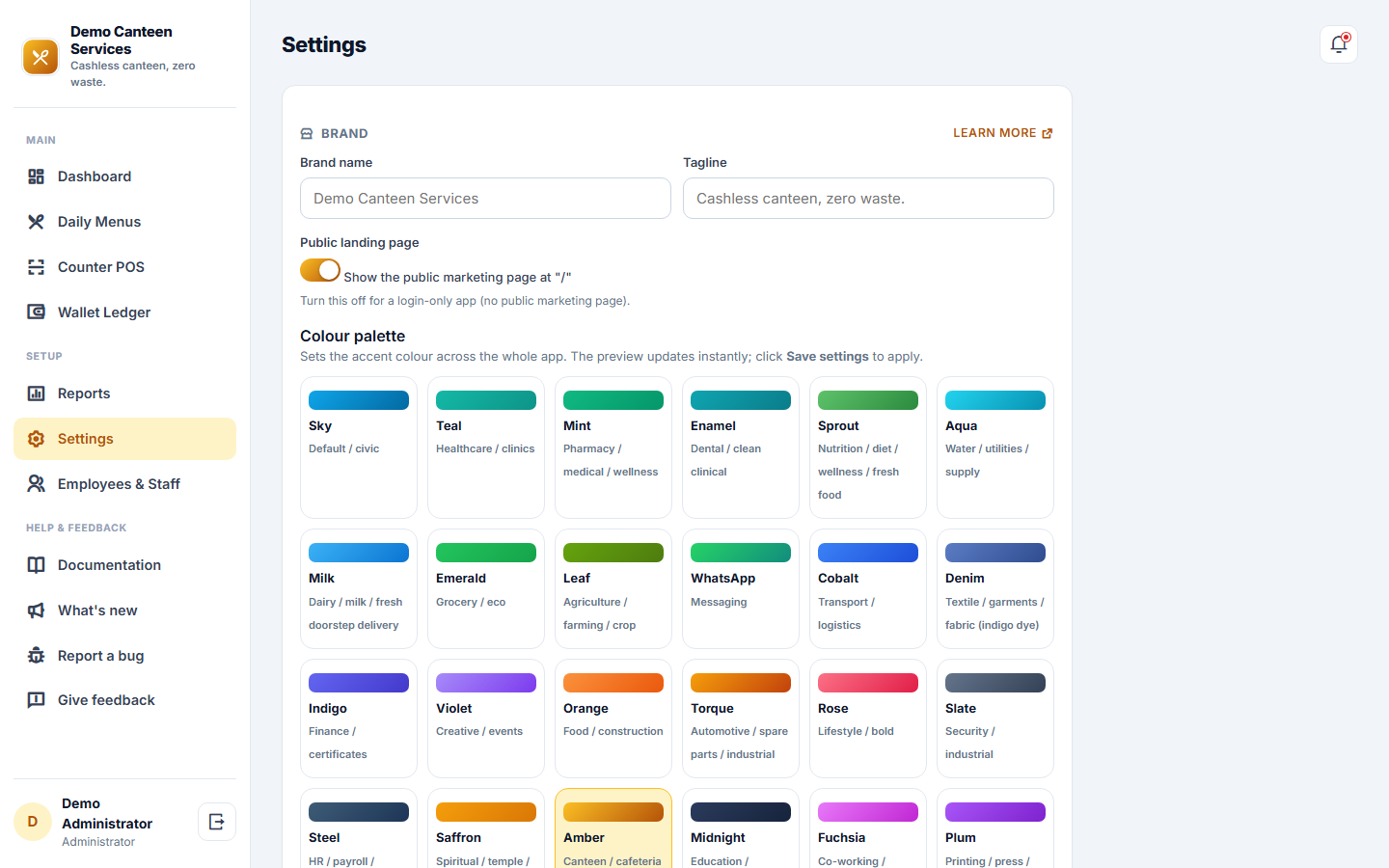Screen dimensions: 1389x868
Task: Select the Slate palette
Action: [995, 719]
